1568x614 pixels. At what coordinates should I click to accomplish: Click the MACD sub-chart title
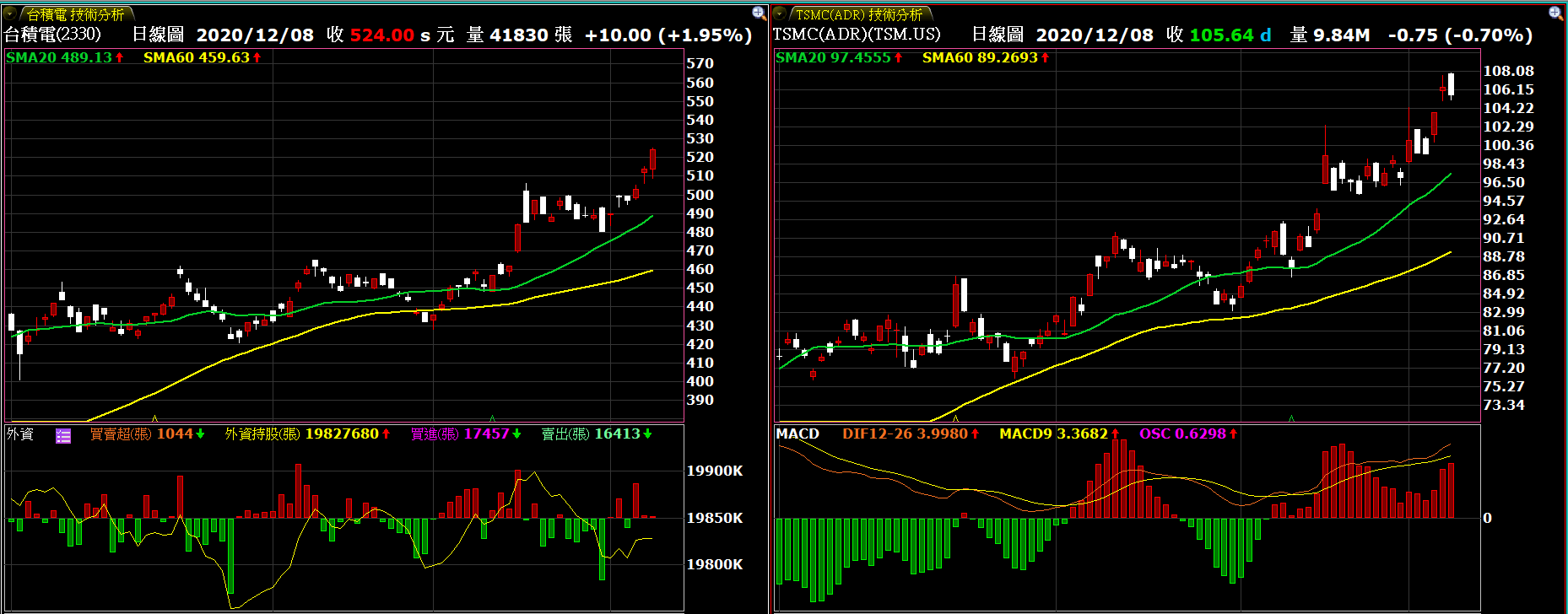[x=798, y=434]
